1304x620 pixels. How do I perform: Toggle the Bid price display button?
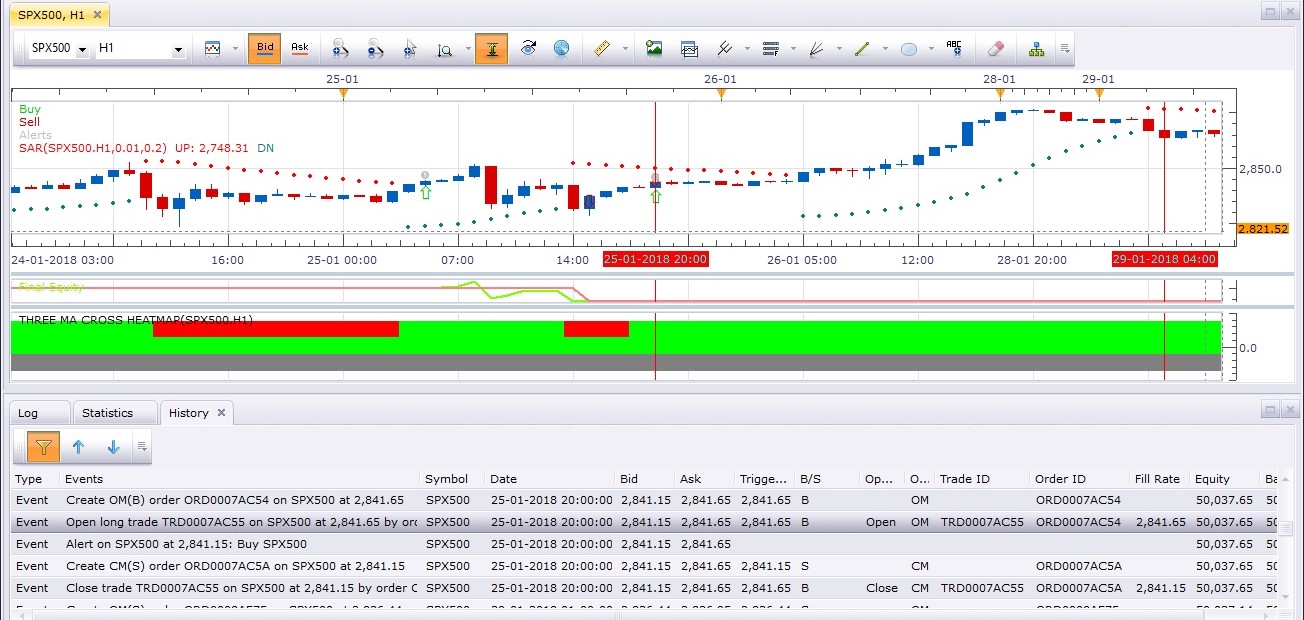(x=264, y=48)
